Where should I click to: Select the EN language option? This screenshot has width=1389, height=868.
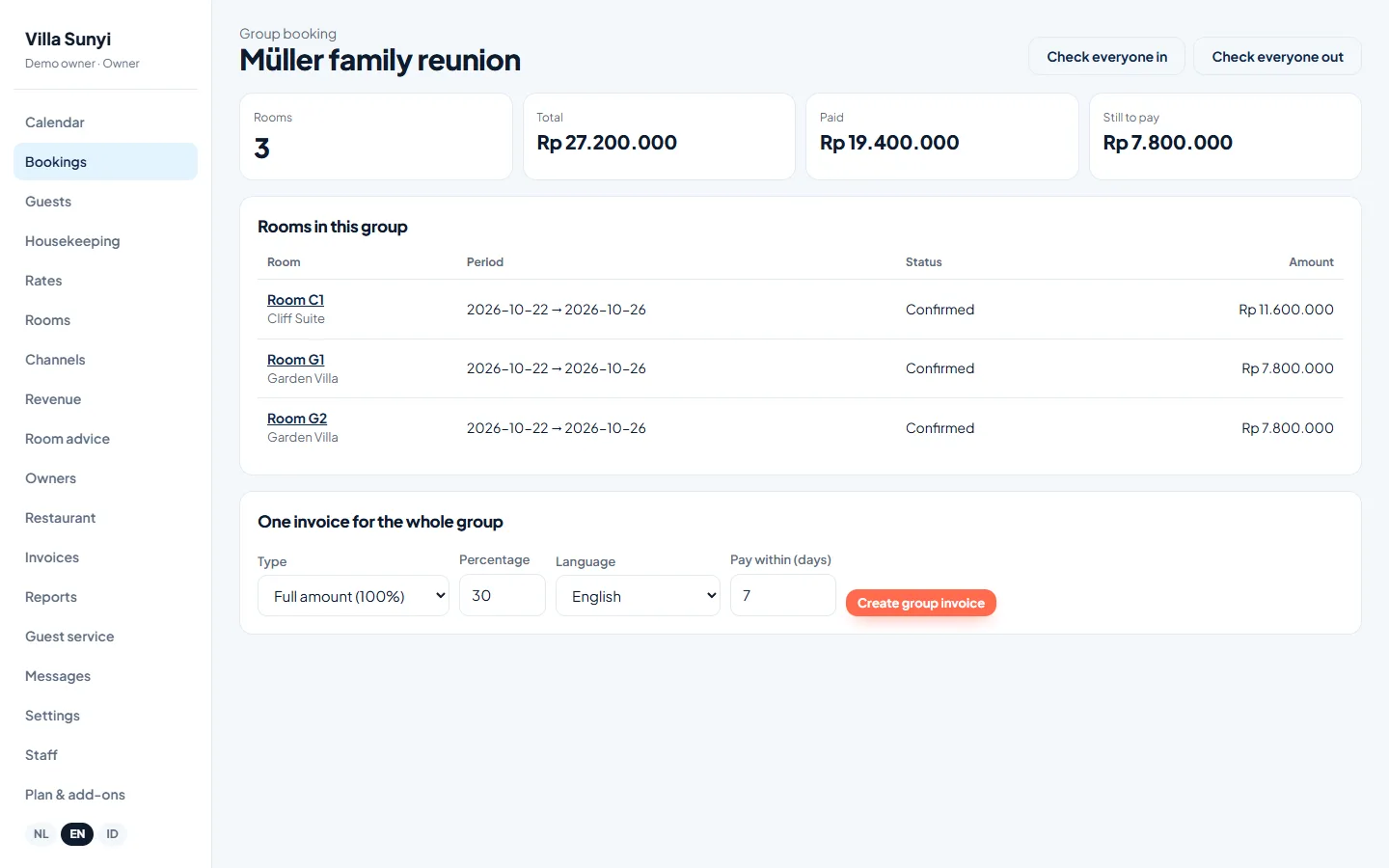click(77, 834)
